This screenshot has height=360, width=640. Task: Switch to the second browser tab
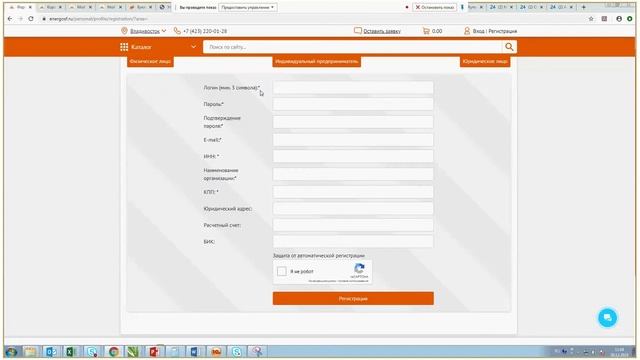click(x=50, y=7)
